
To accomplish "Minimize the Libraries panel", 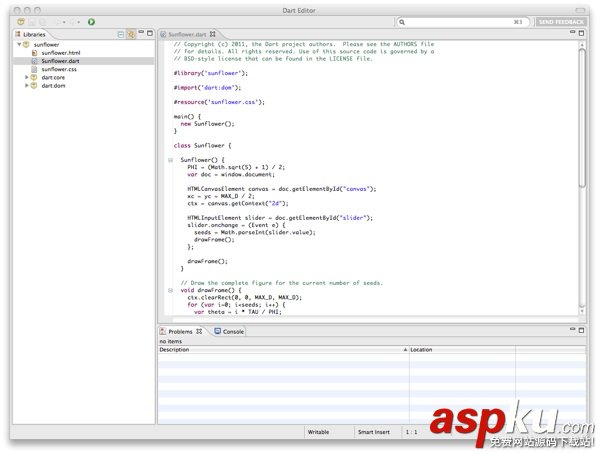I will pos(141,32).
